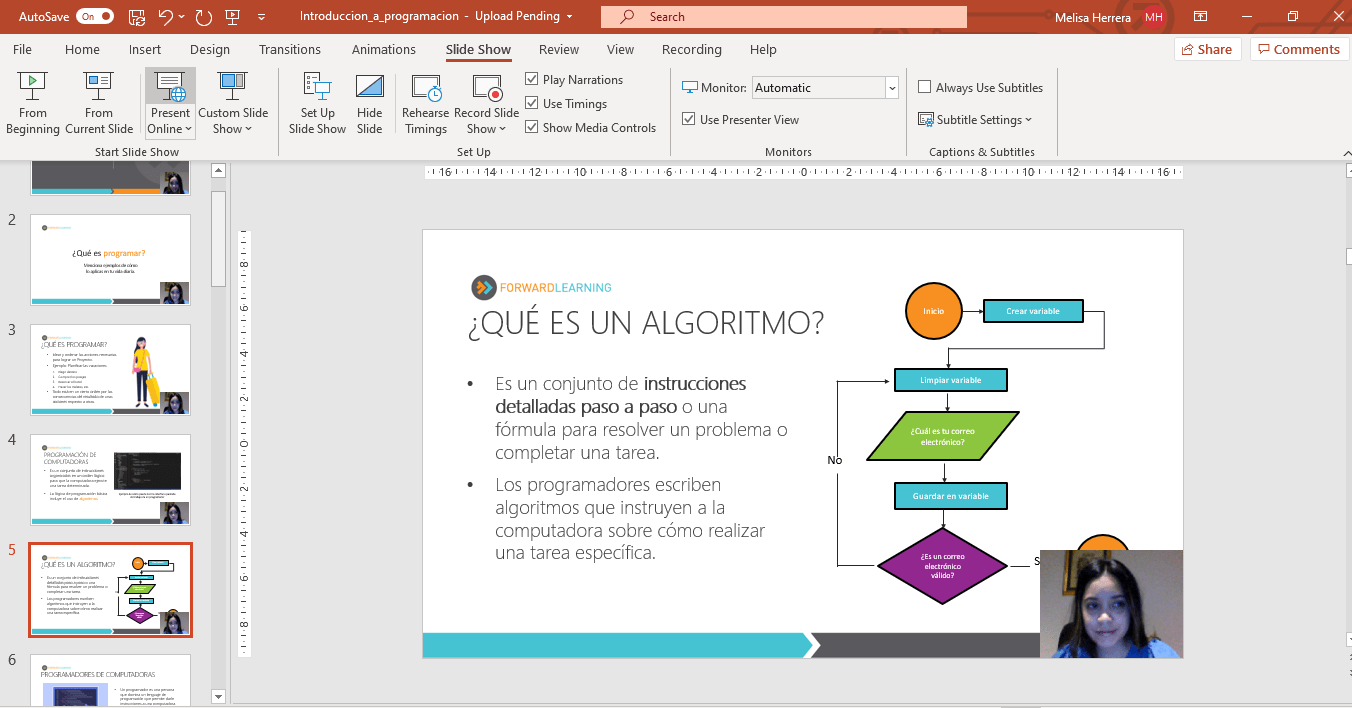Click the MH account avatar
The image size is (1352, 708).
(1154, 17)
